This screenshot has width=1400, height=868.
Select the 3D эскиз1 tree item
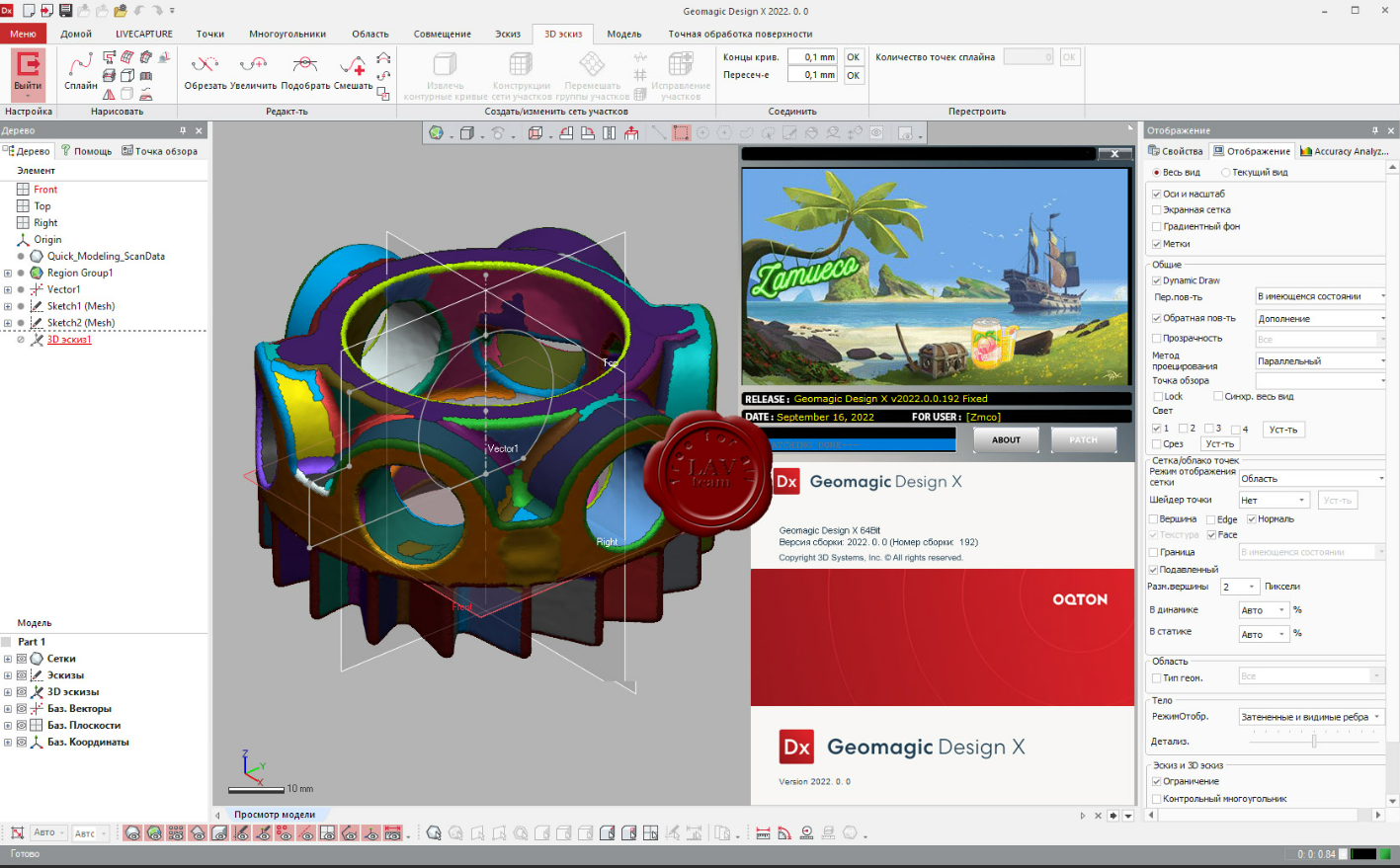tap(69, 340)
